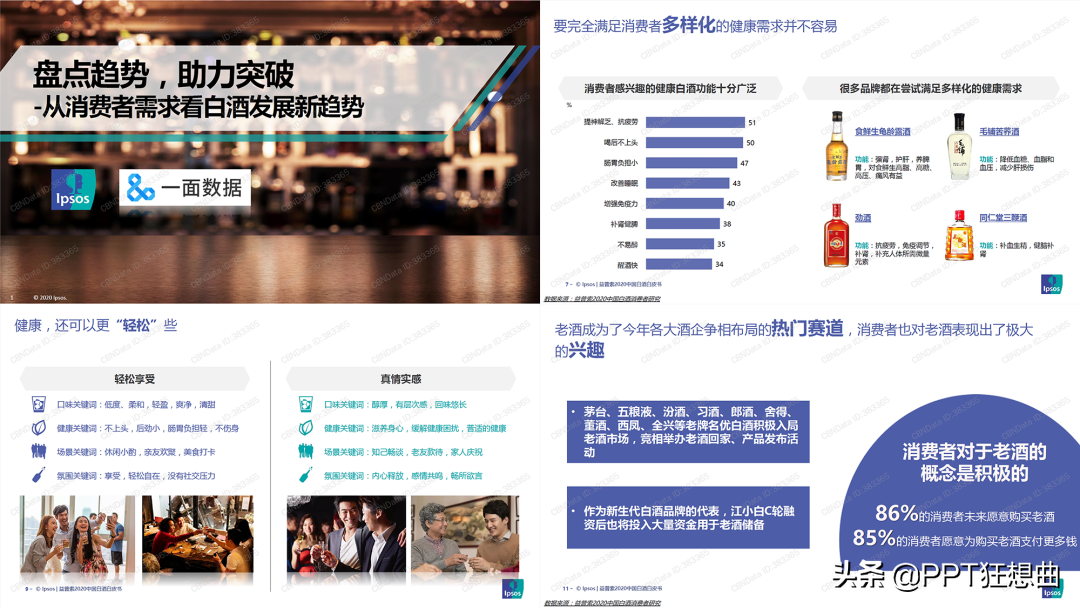
Task: Click the 86% purchase willingness statistic
Action: coord(964,514)
